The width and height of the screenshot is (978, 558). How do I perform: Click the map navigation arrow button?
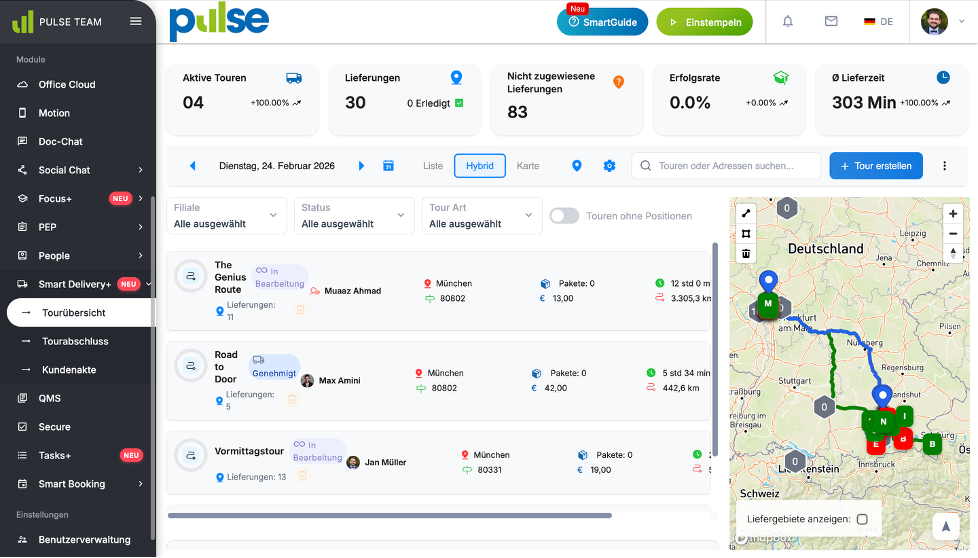[946, 527]
